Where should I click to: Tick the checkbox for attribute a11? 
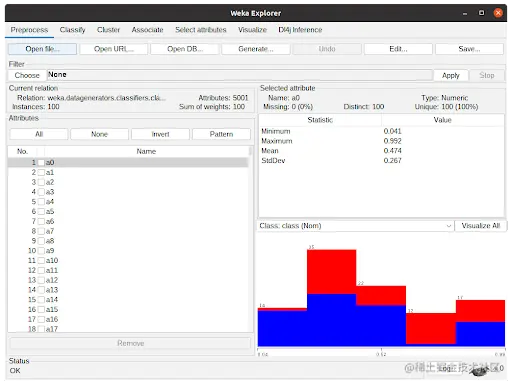click(41, 270)
